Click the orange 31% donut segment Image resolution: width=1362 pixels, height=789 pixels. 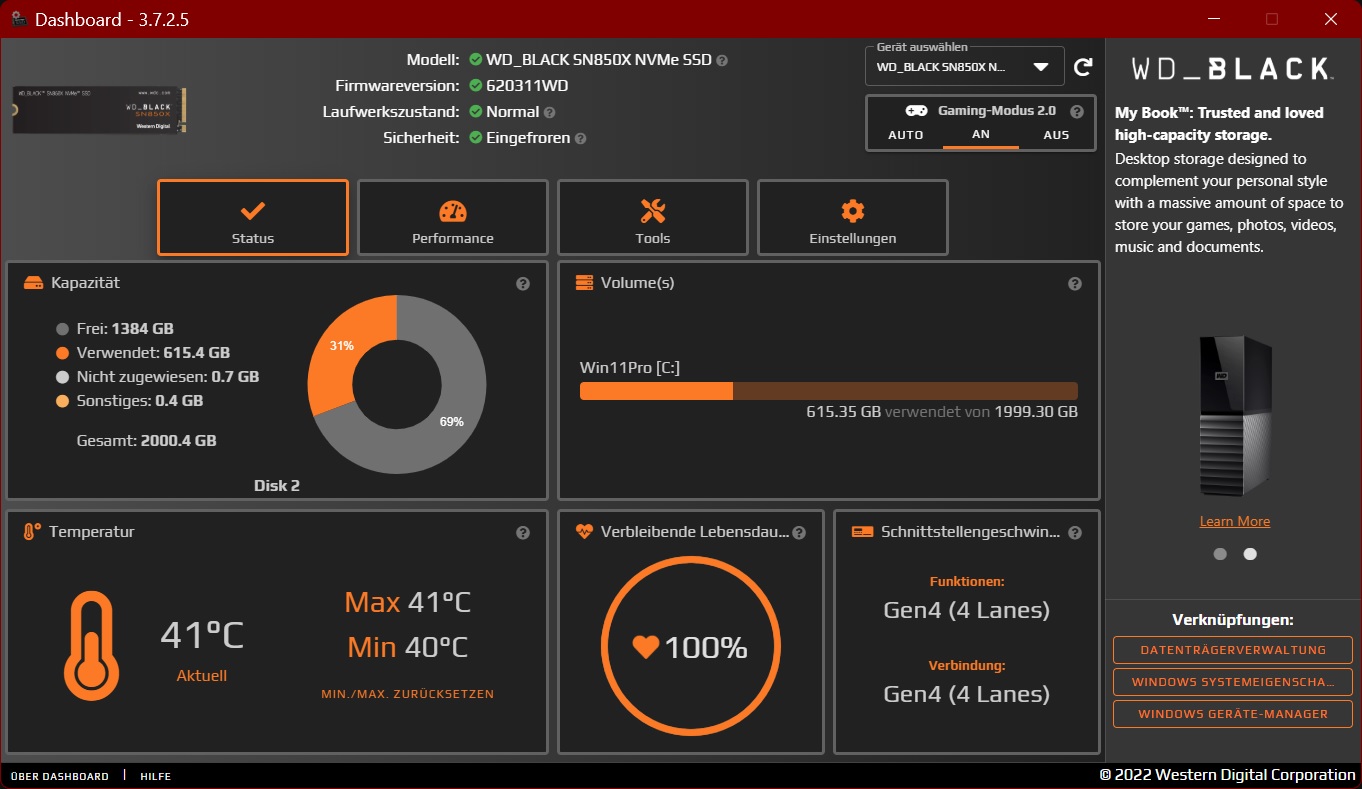(340, 347)
